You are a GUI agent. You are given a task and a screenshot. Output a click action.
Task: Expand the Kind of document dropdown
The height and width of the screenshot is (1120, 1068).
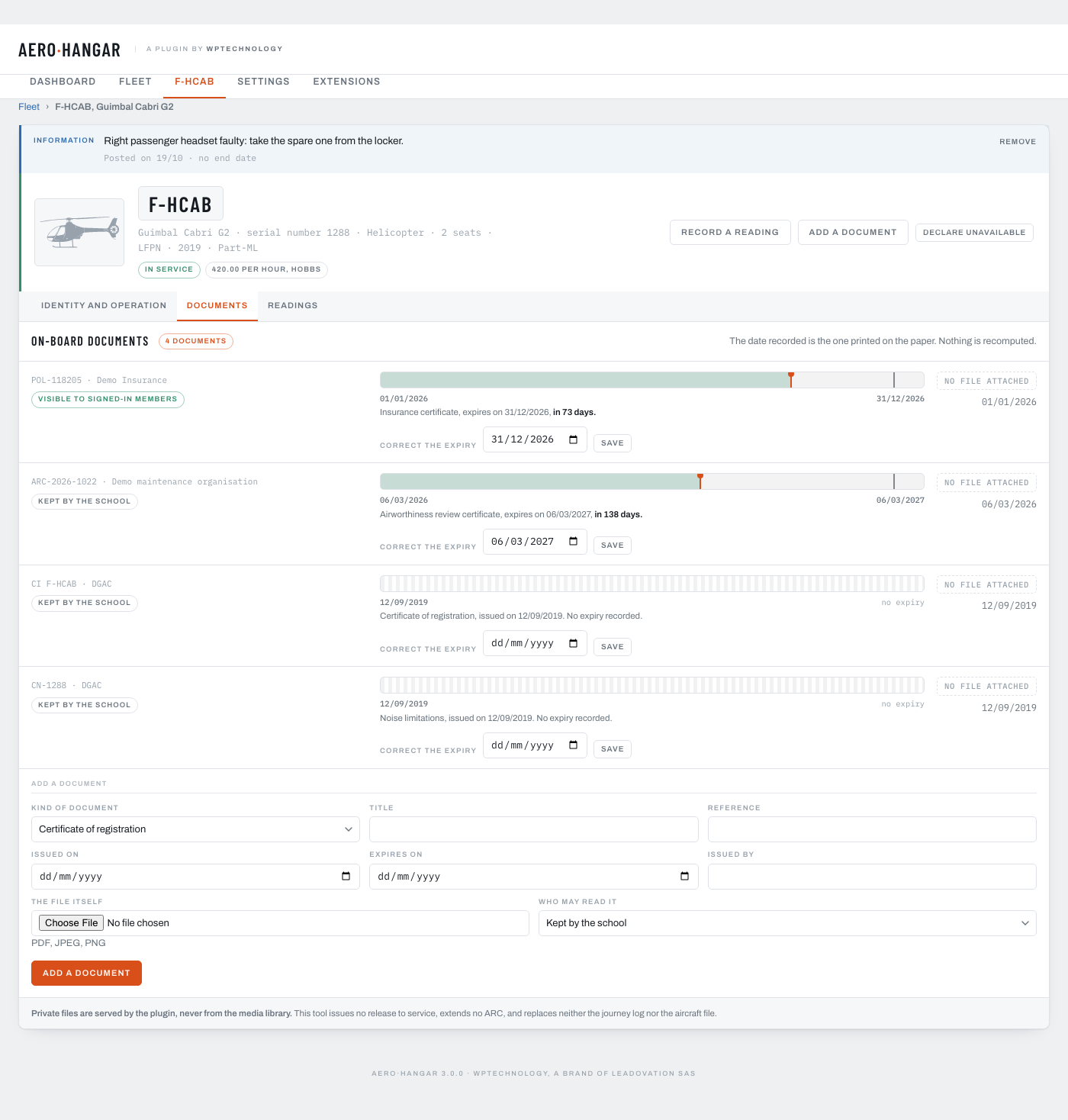(195, 829)
